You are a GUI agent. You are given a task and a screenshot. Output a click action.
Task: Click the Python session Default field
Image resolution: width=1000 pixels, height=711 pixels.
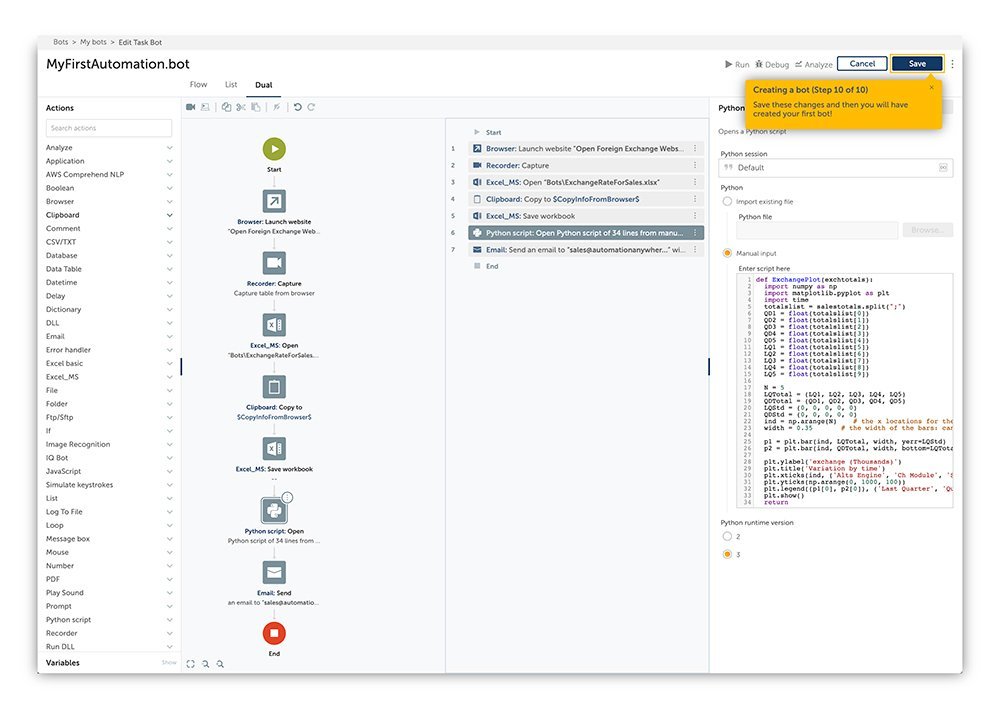pos(836,168)
